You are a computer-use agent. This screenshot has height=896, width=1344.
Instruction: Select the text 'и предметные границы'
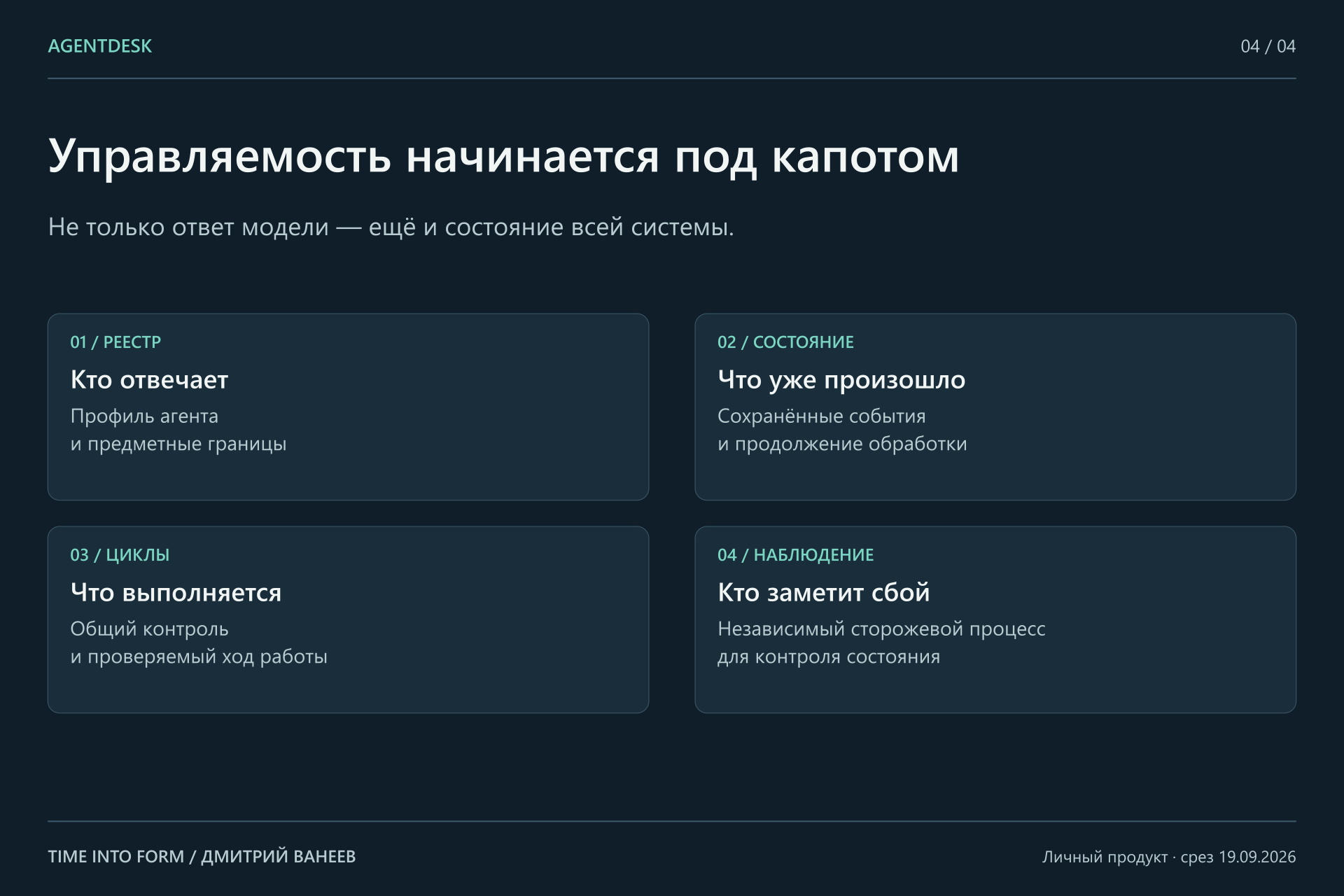click(178, 444)
